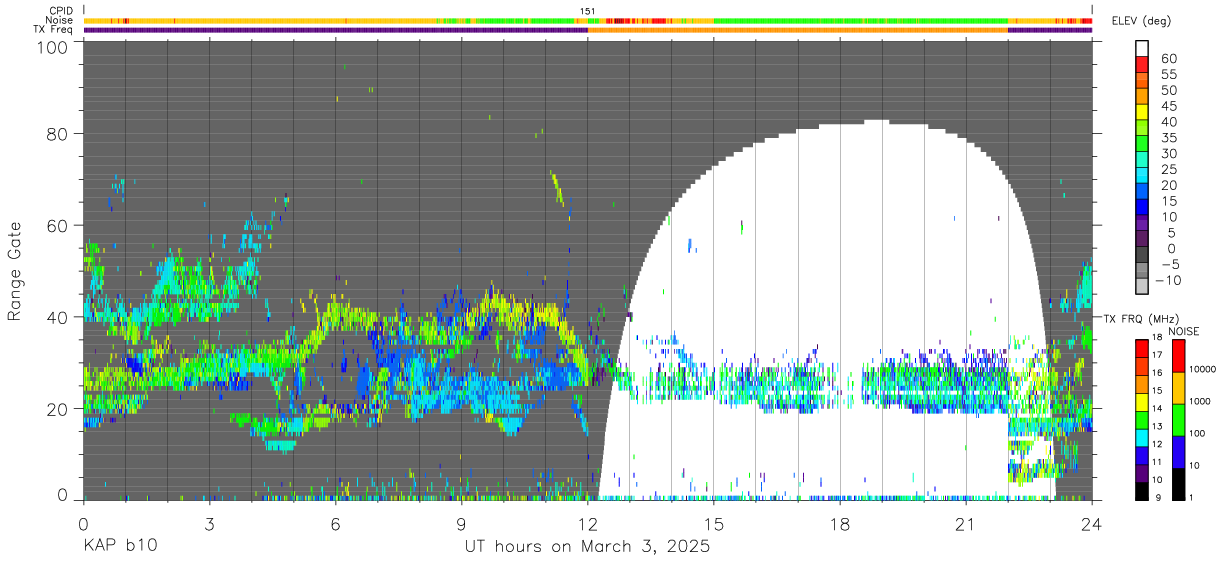Click UT hours axis tick "21"
The image size is (1228, 567).
click(965, 524)
